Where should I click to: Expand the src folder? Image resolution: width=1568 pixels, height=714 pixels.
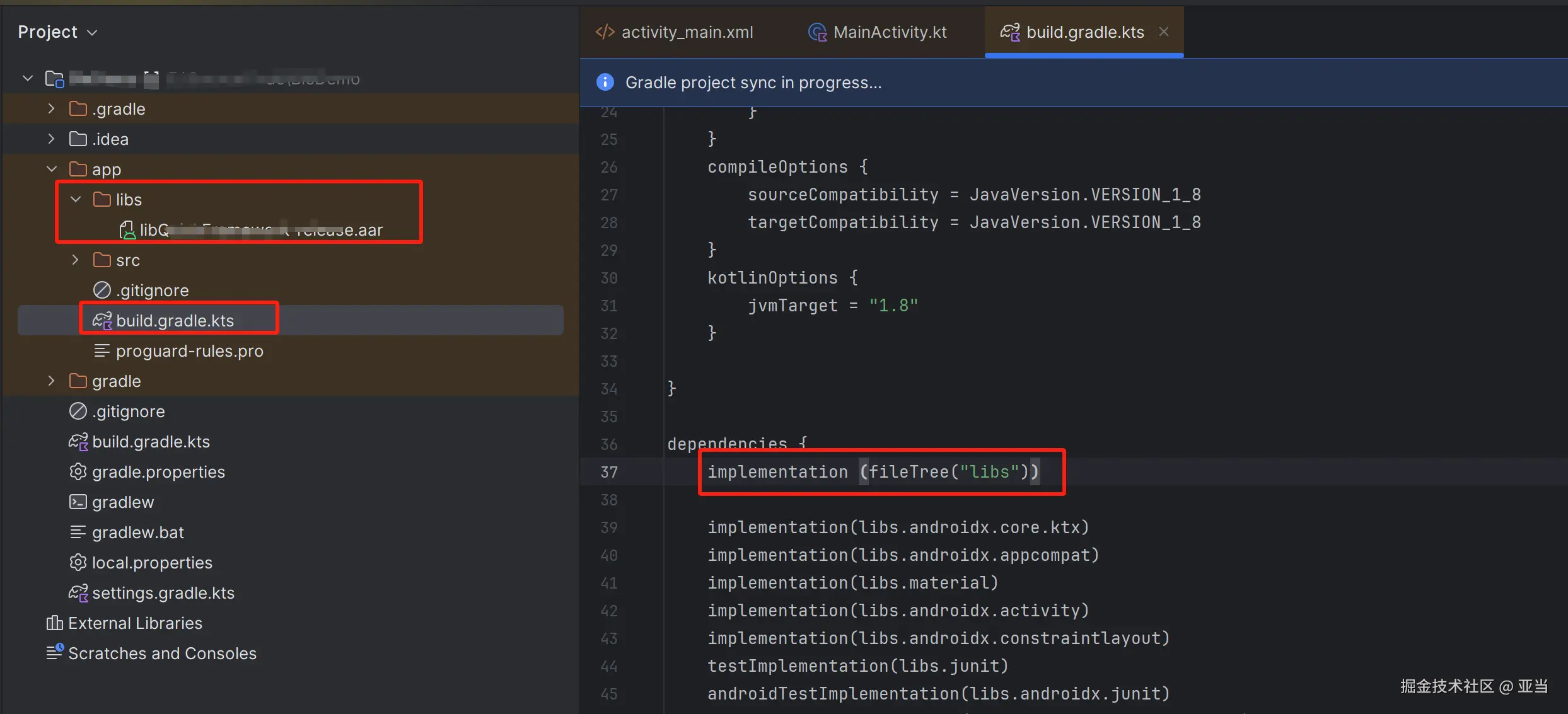(76, 260)
